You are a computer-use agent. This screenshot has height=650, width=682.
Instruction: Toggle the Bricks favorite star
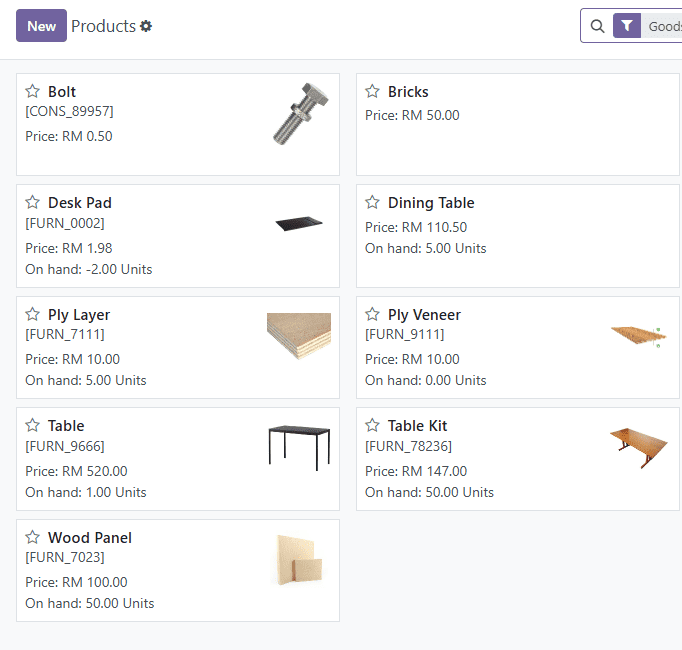[x=373, y=92]
